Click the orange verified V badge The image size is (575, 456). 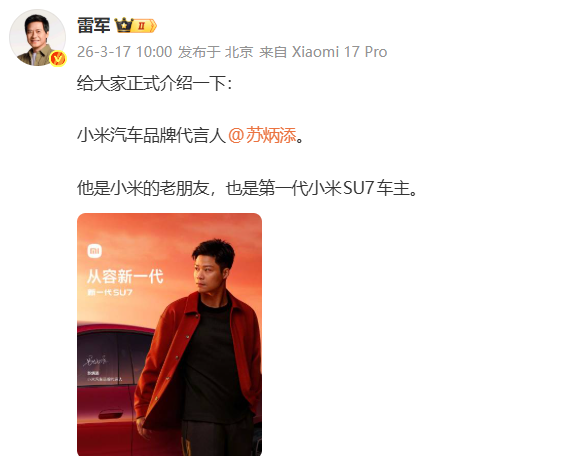click(58, 58)
